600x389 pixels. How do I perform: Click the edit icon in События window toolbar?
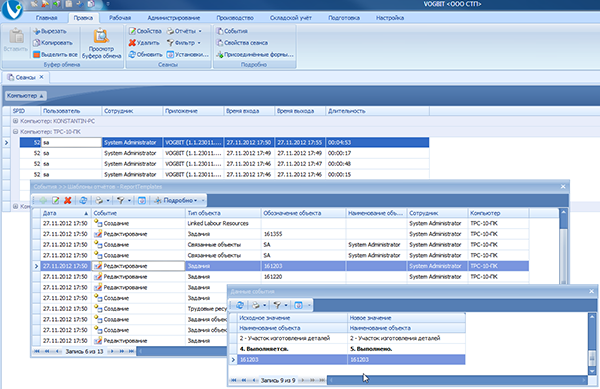point(55,200)
